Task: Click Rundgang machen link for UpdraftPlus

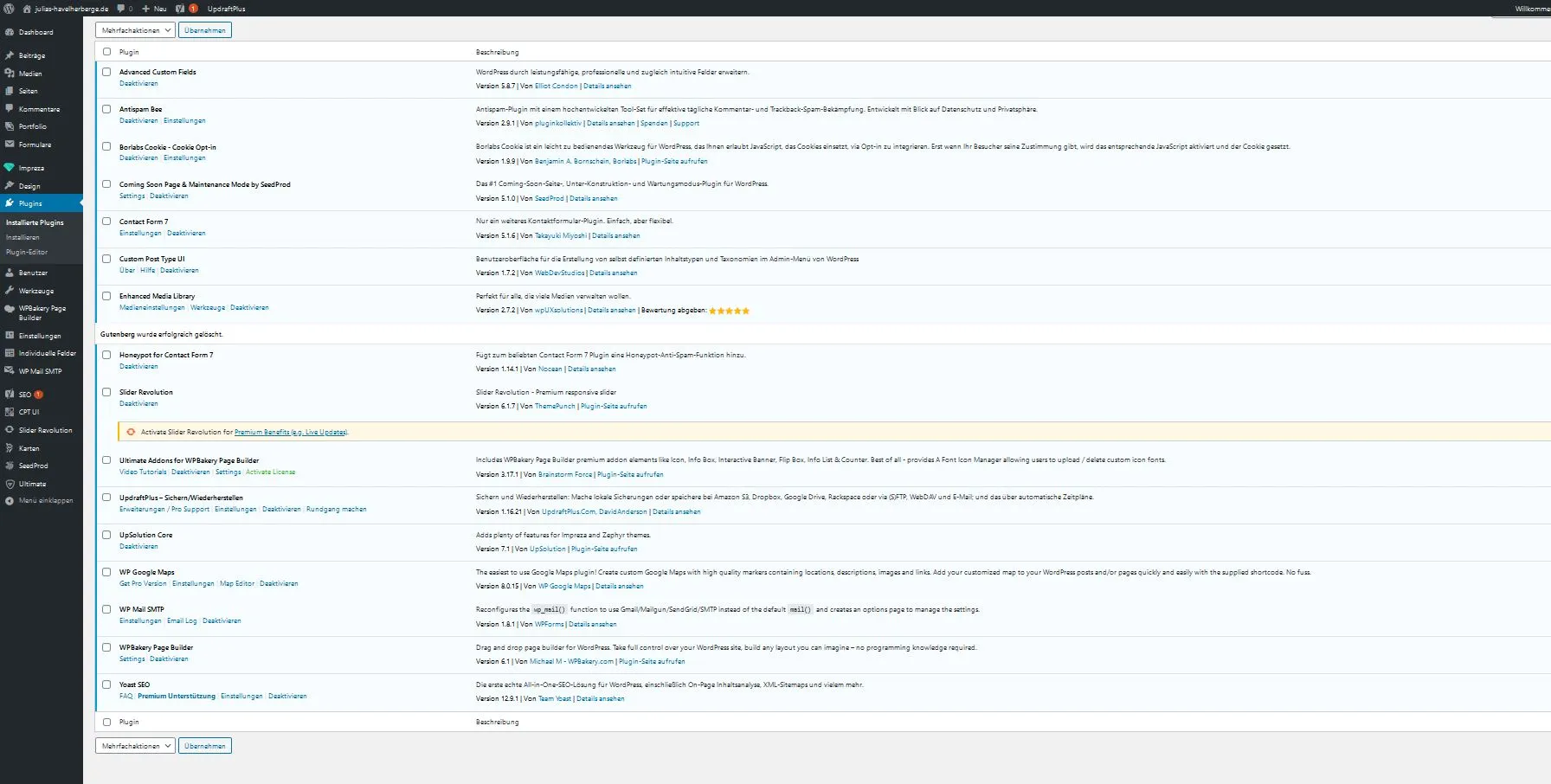Action: pos(337,510)
